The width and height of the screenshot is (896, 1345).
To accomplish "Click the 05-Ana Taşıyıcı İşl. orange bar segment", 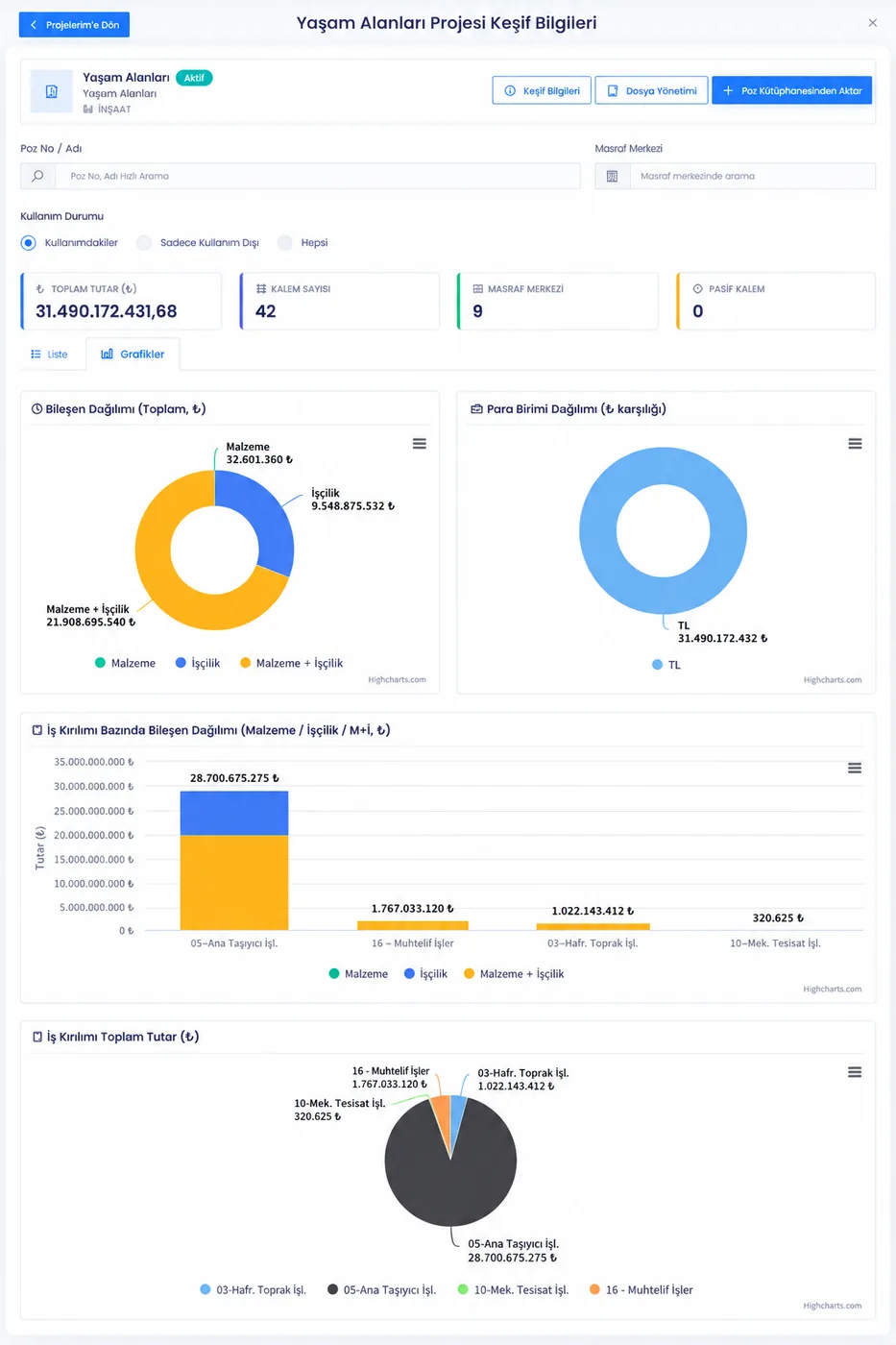I will pyautogui.click(x=234, y=882).
